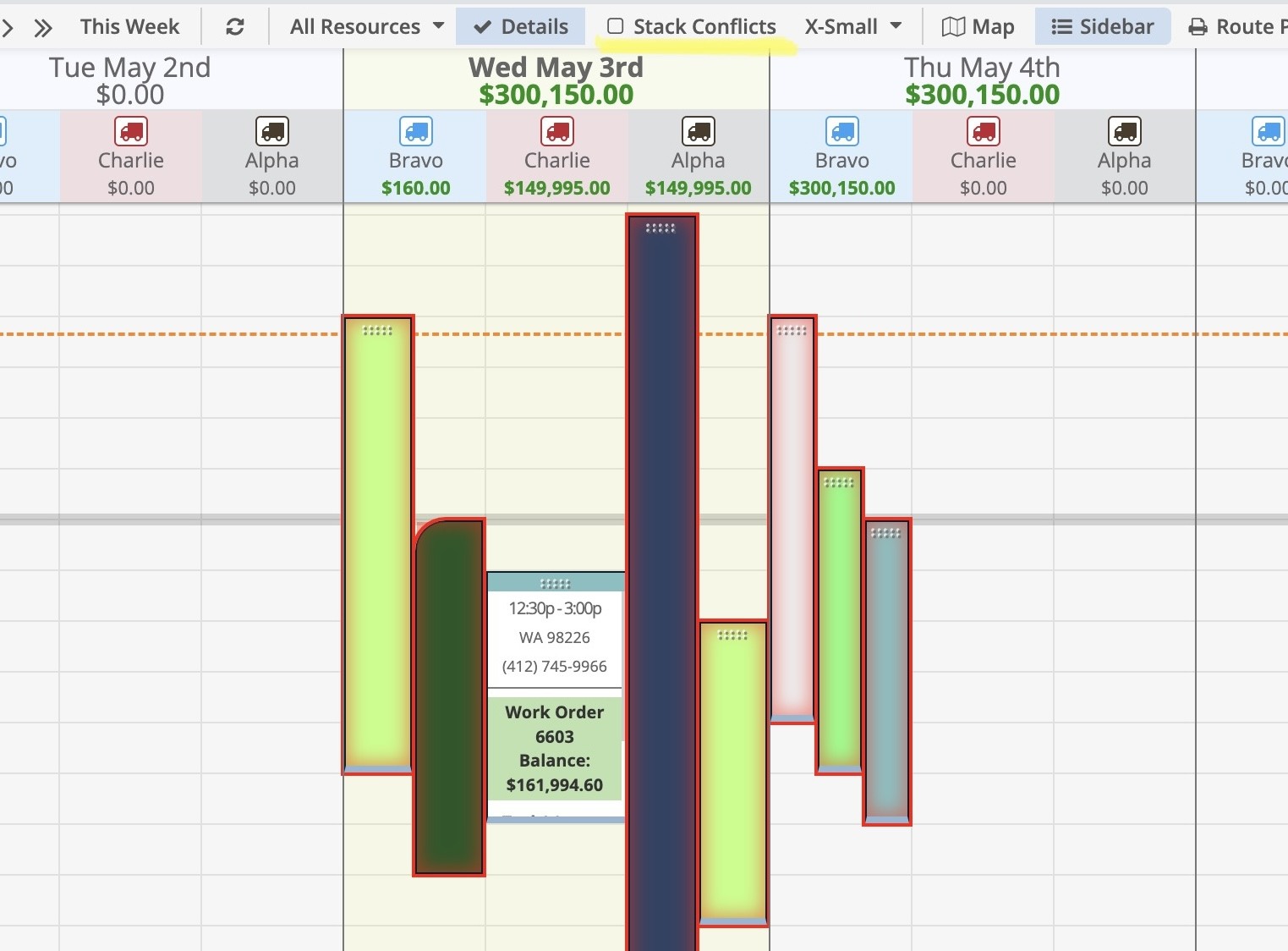Toggle the Details view option
1288x951 pixels.
click(x=521, y=27)
